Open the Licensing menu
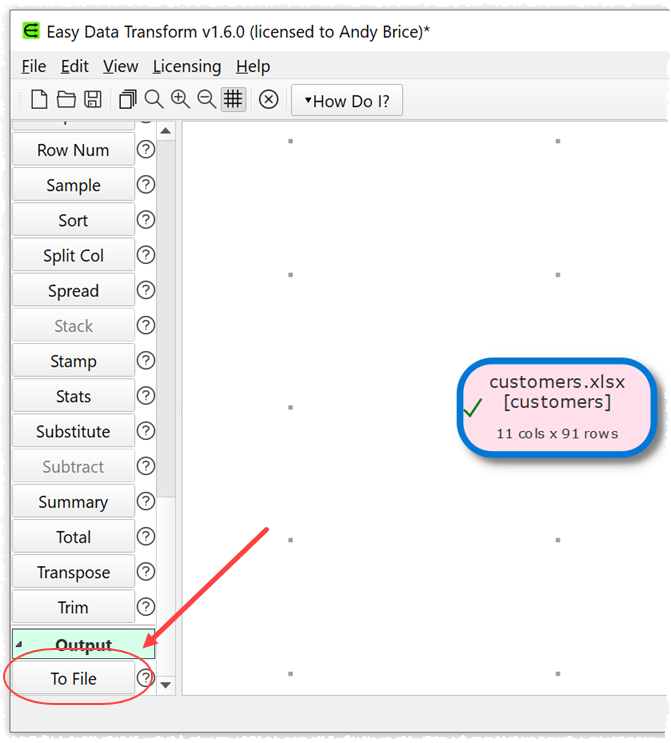Image resolution: width=671 pixels, height=743 pixels. [187, 66]
